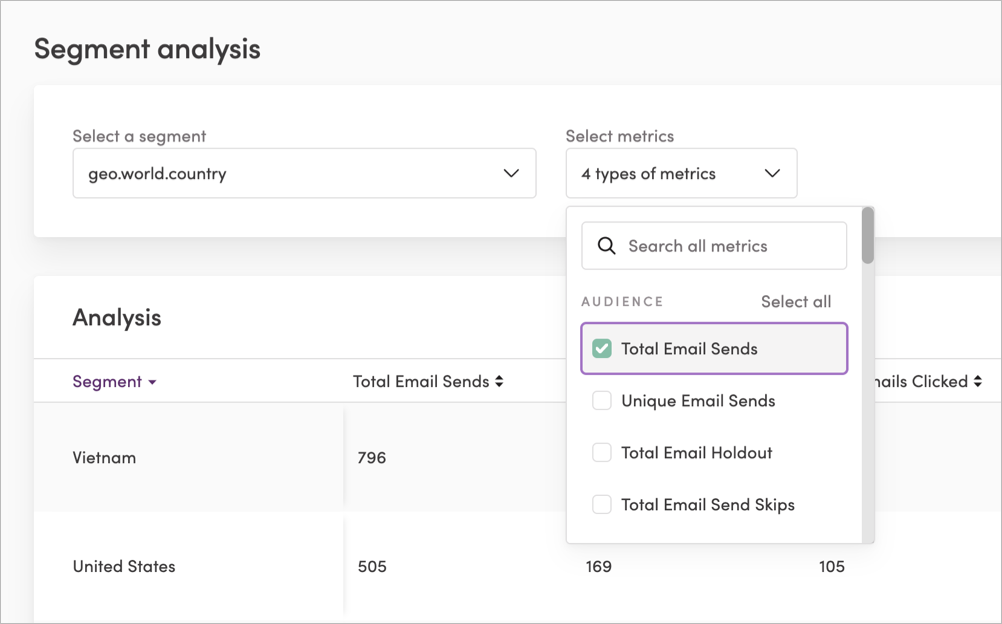
Task: Click the chevron on 4 types of metrics
Action: tap(771, 173)
